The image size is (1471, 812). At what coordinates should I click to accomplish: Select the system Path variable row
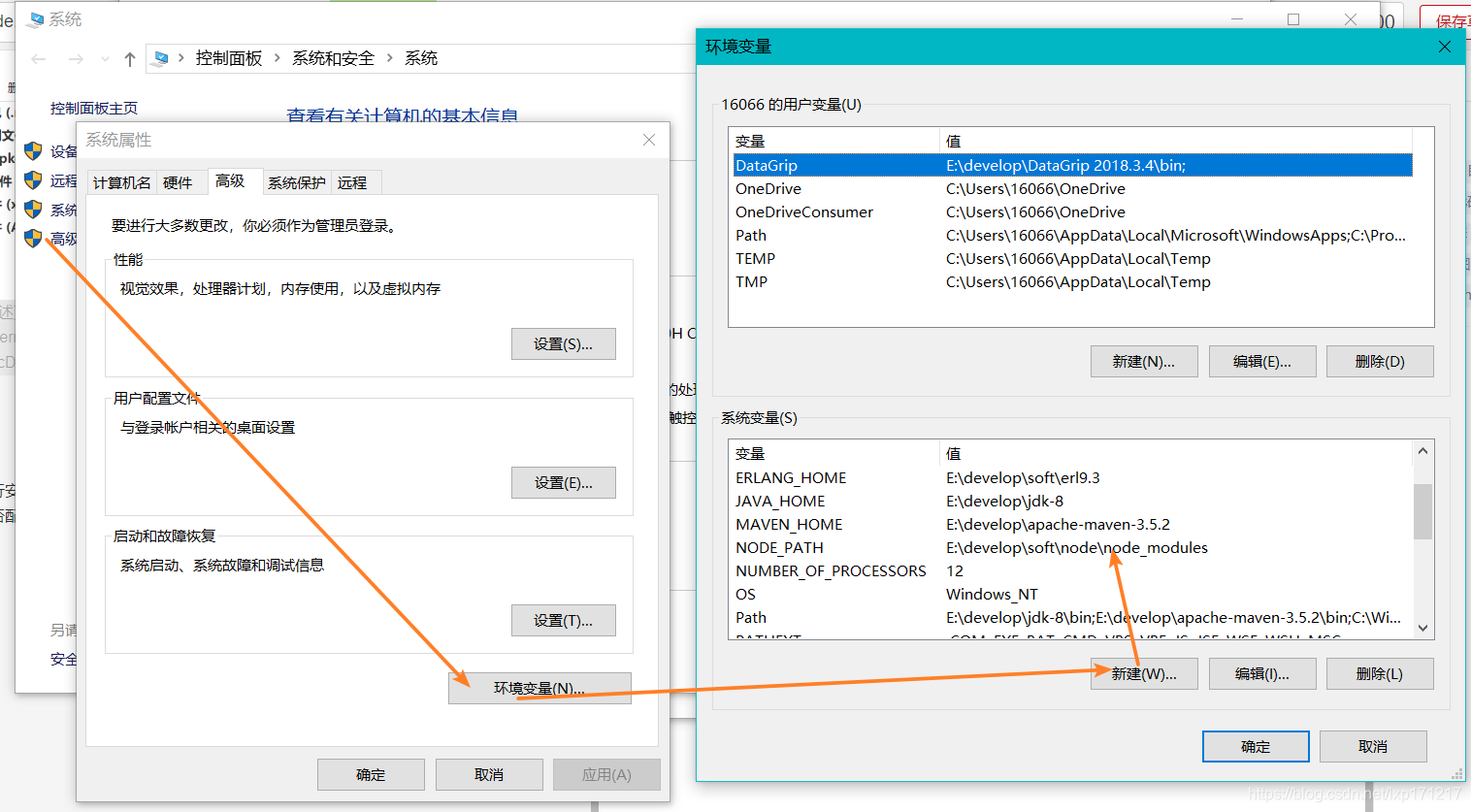tap(1072, 618)
